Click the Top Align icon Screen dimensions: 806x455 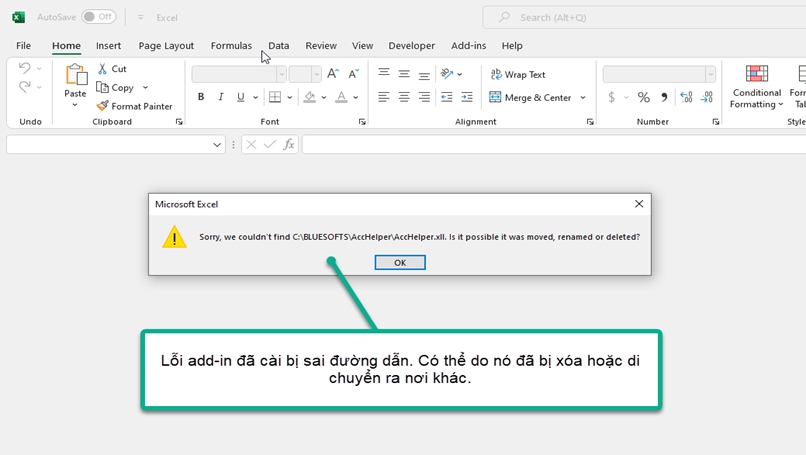tap(384, 74)
